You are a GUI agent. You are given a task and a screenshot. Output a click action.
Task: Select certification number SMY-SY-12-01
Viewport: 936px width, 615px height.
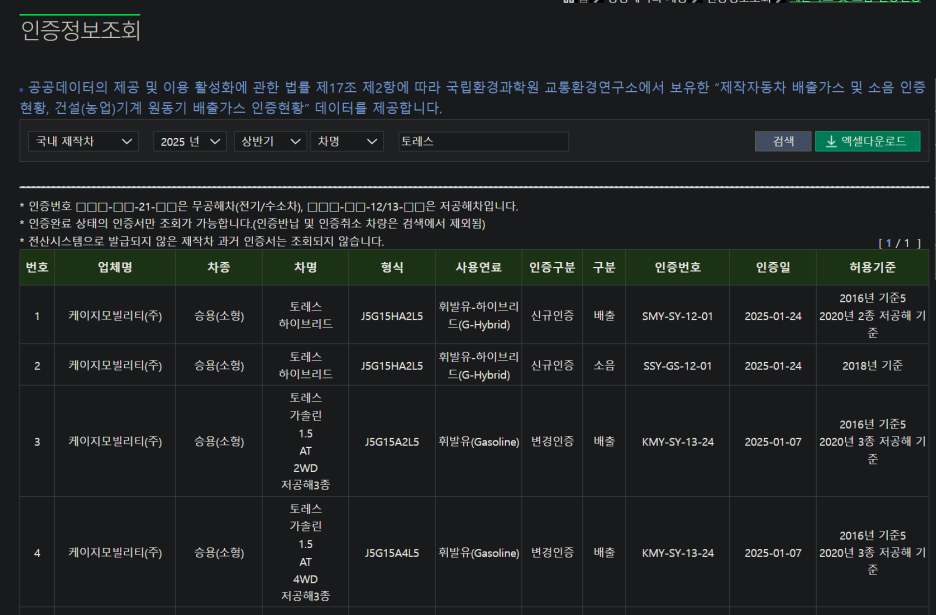click(678, 316)
